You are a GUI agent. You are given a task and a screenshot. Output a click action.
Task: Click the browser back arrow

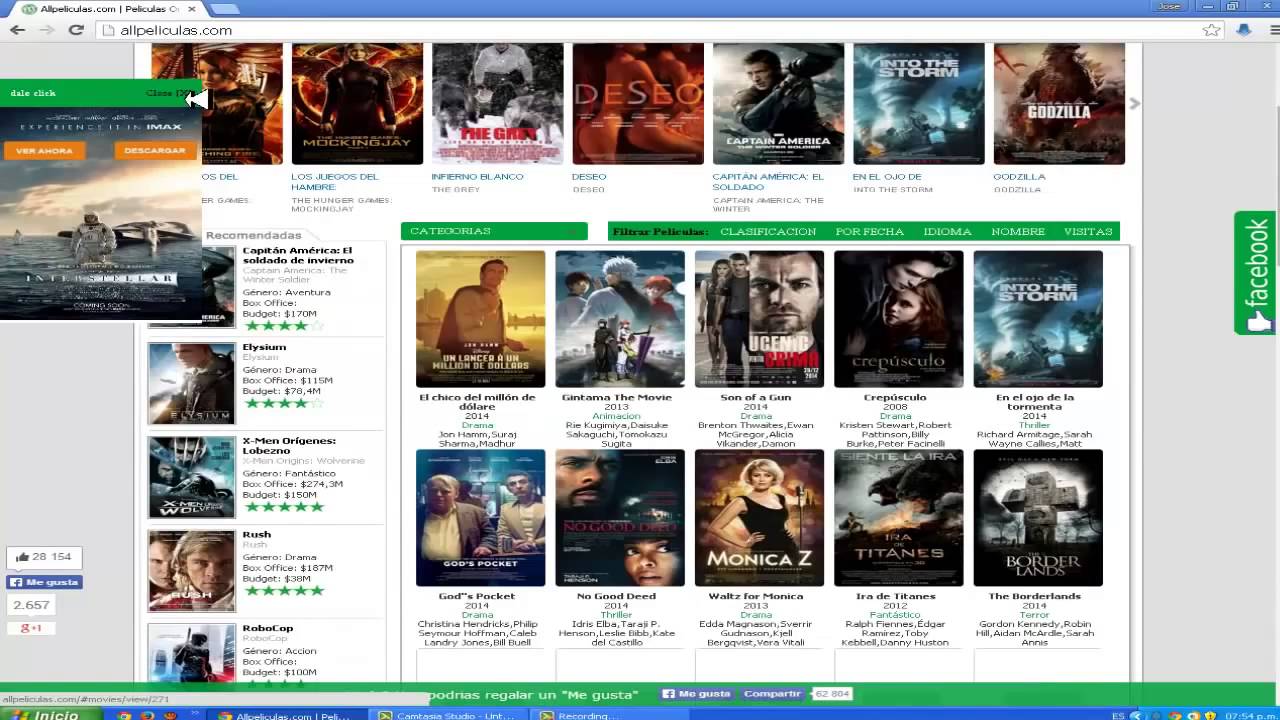(17, 30)
